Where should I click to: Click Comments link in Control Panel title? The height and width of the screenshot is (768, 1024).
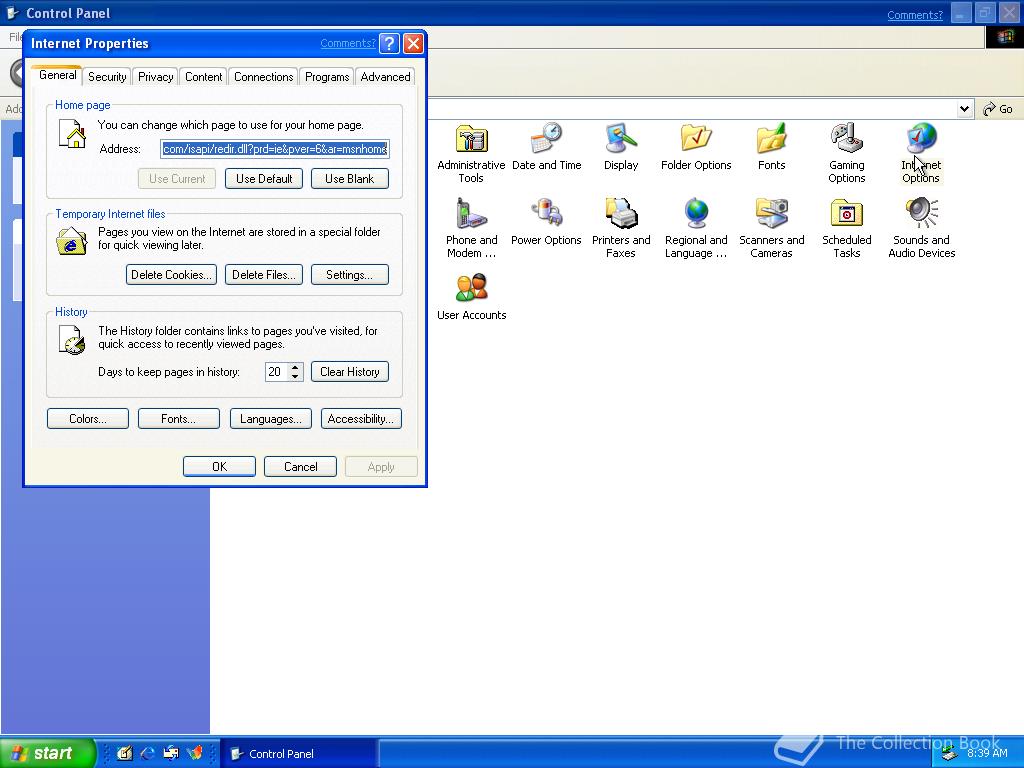coord(914,15)
